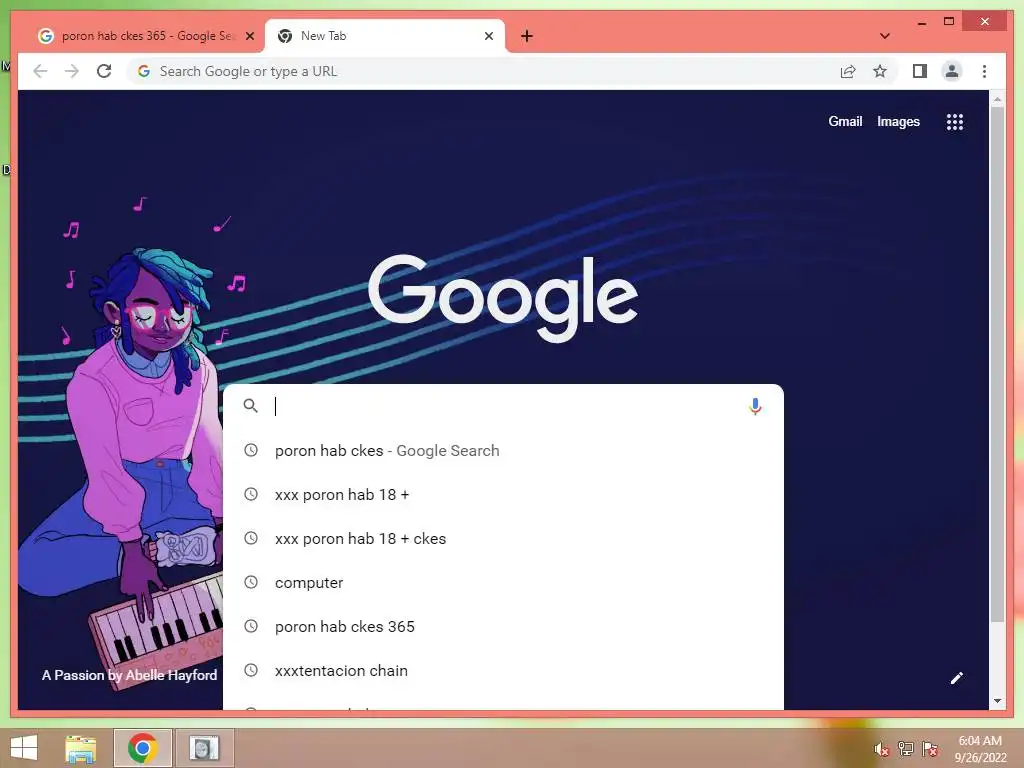Image resolution: width=1024 pixels, height=768 pixels.
Task: Switch to the poron hab ckes 365 tab
Action: [147, 36]
